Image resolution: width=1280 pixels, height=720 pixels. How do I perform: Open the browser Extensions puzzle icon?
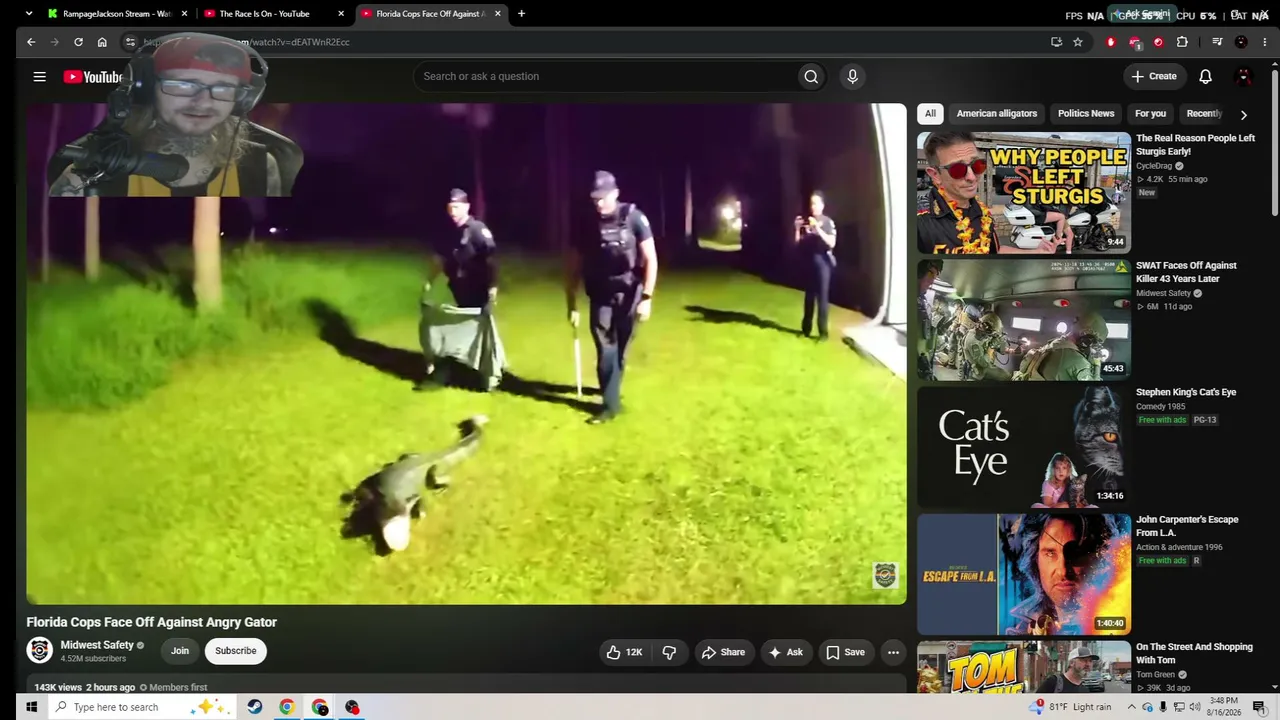pyautogui.click(x=1182, y=42)
